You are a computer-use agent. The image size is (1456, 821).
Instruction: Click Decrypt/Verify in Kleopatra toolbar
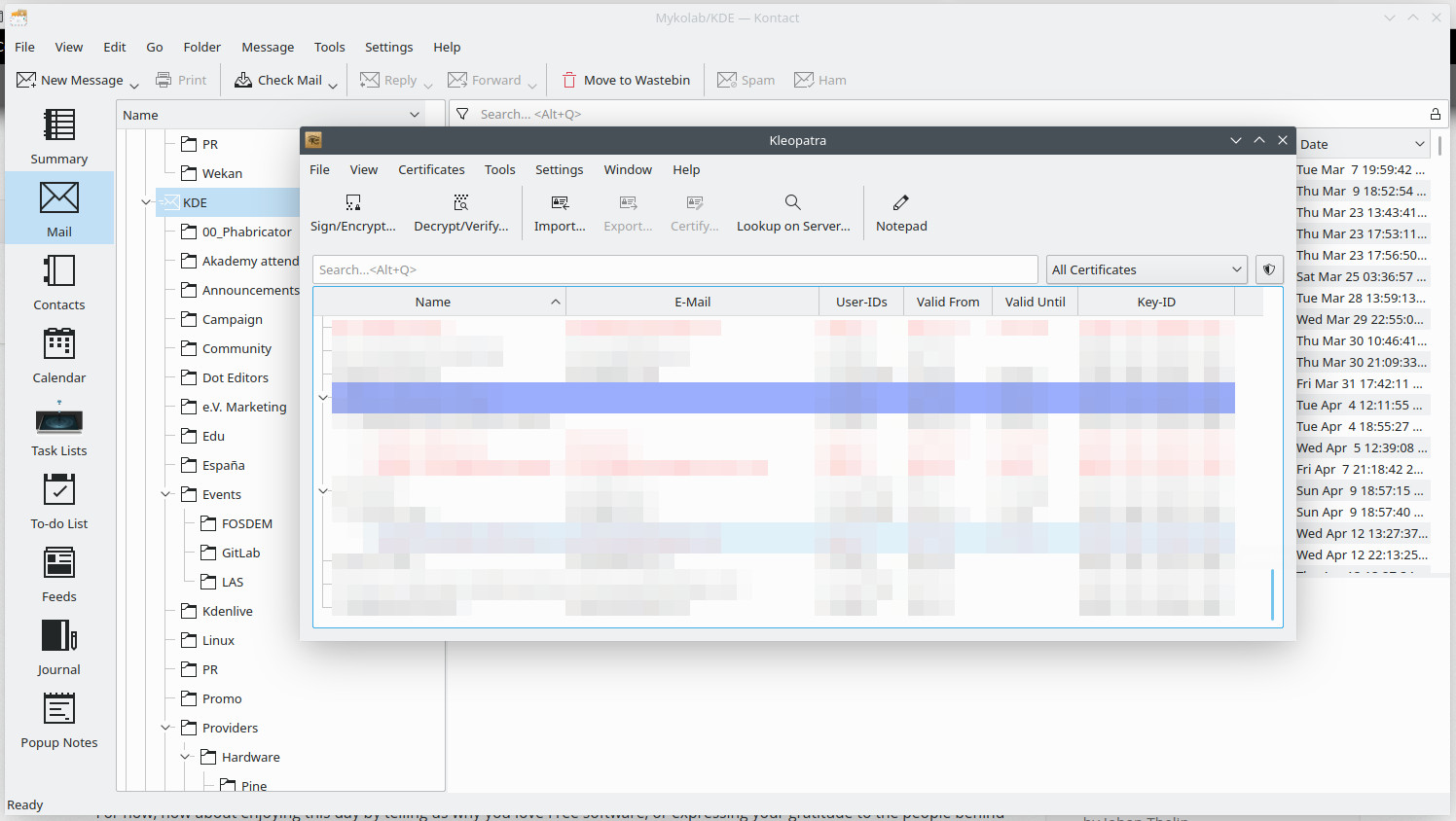pos(461,213)
